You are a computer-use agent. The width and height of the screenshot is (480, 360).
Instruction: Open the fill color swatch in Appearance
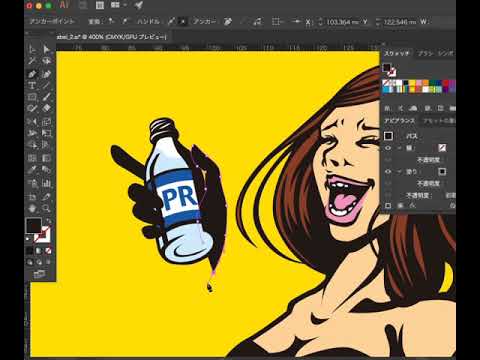click(x=442, y=171)
